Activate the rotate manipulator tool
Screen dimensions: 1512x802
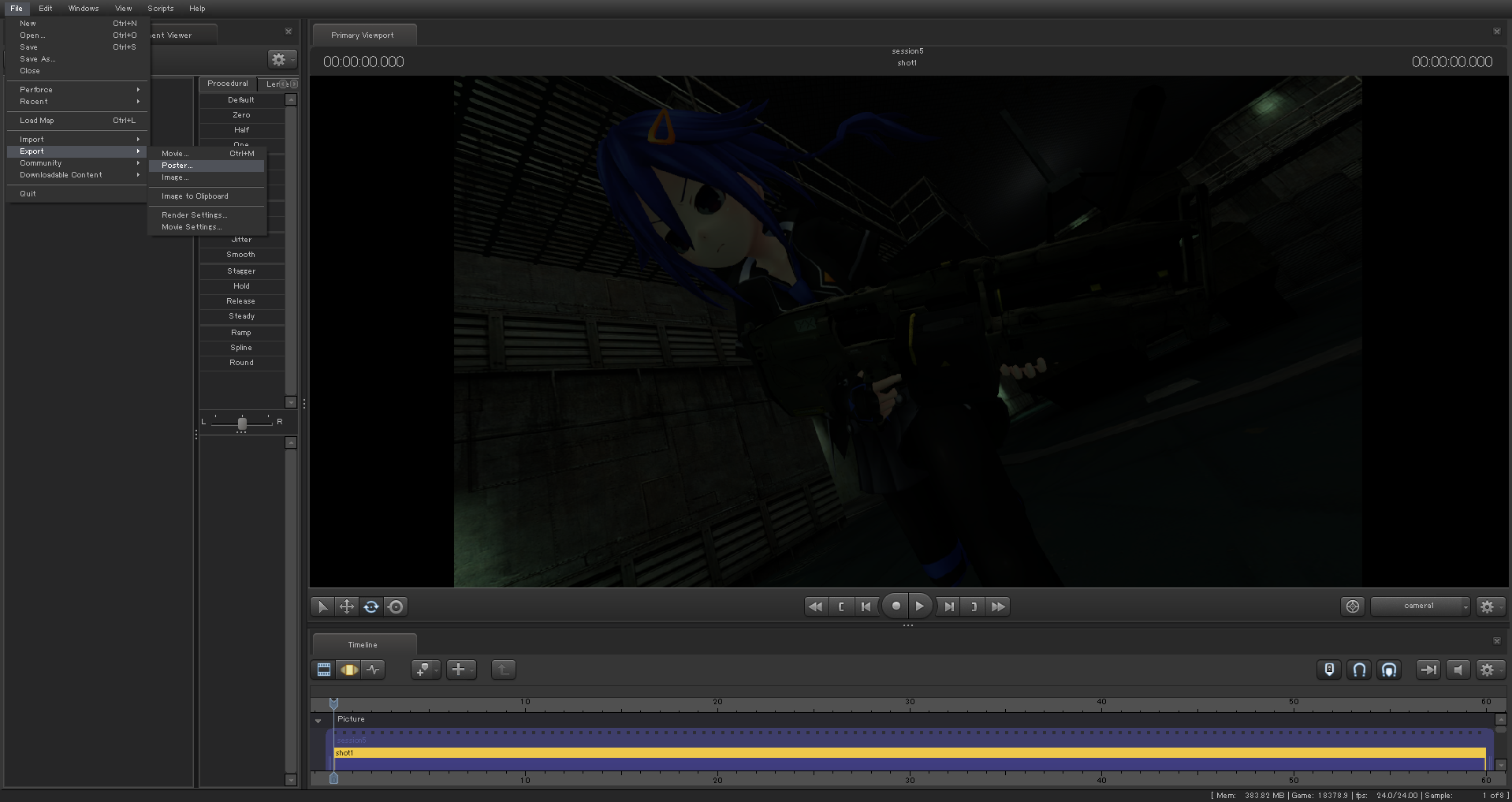pos(371,606)
